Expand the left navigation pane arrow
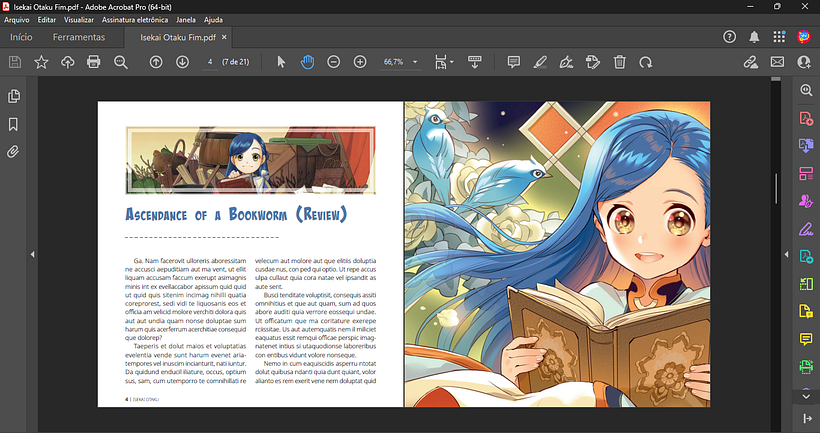 tap(32, 255)
